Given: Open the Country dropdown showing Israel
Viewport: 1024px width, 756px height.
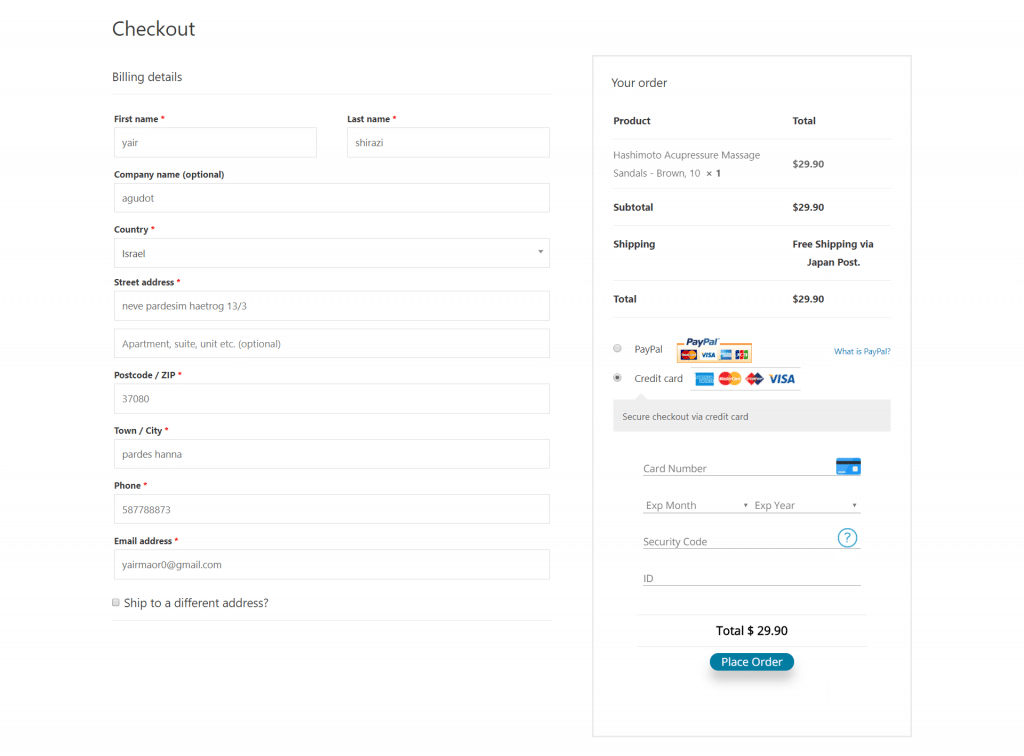Looking at the screenshot, I should click(331, 253).
